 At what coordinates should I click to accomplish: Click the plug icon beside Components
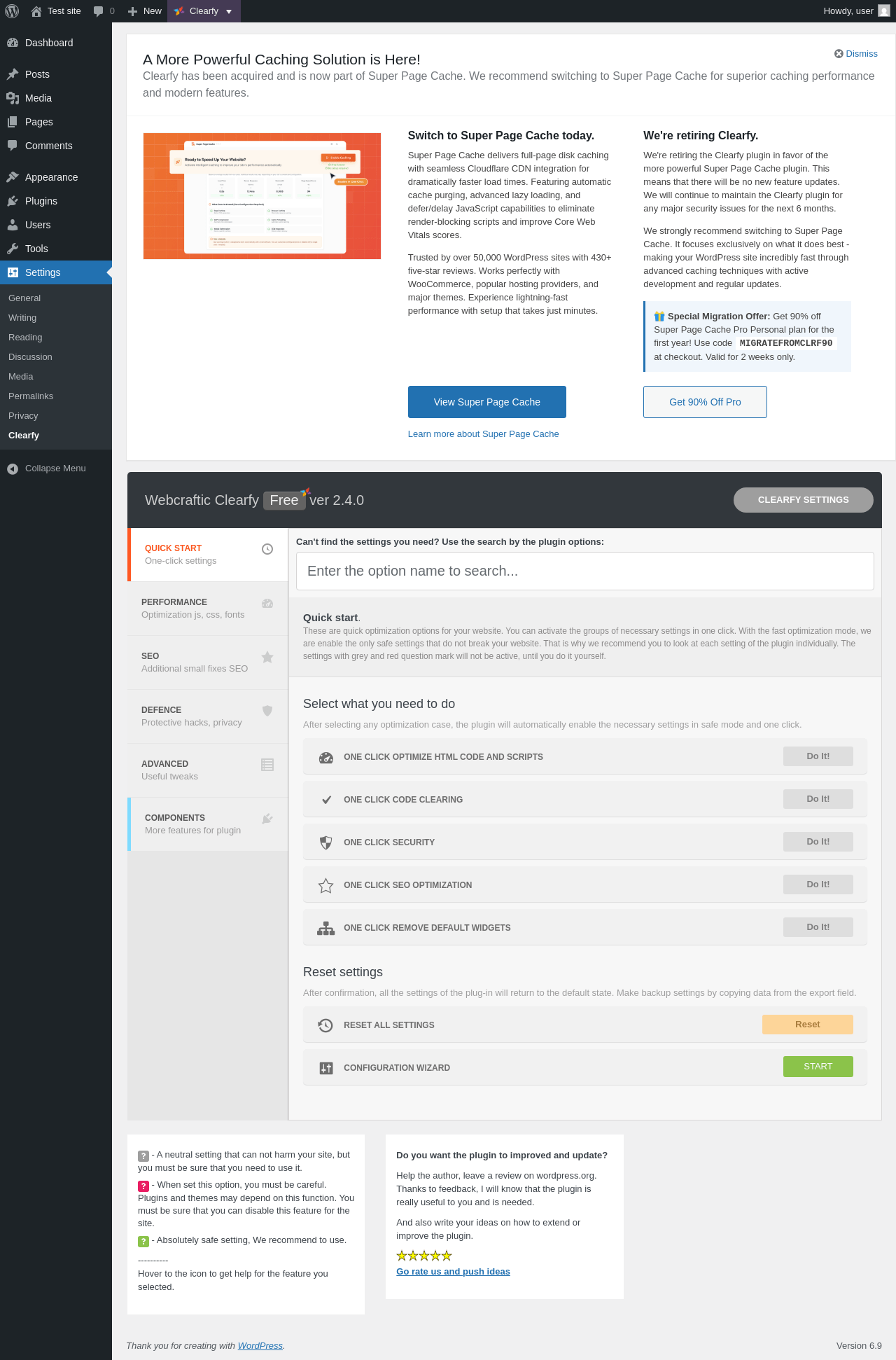(267, 819)
